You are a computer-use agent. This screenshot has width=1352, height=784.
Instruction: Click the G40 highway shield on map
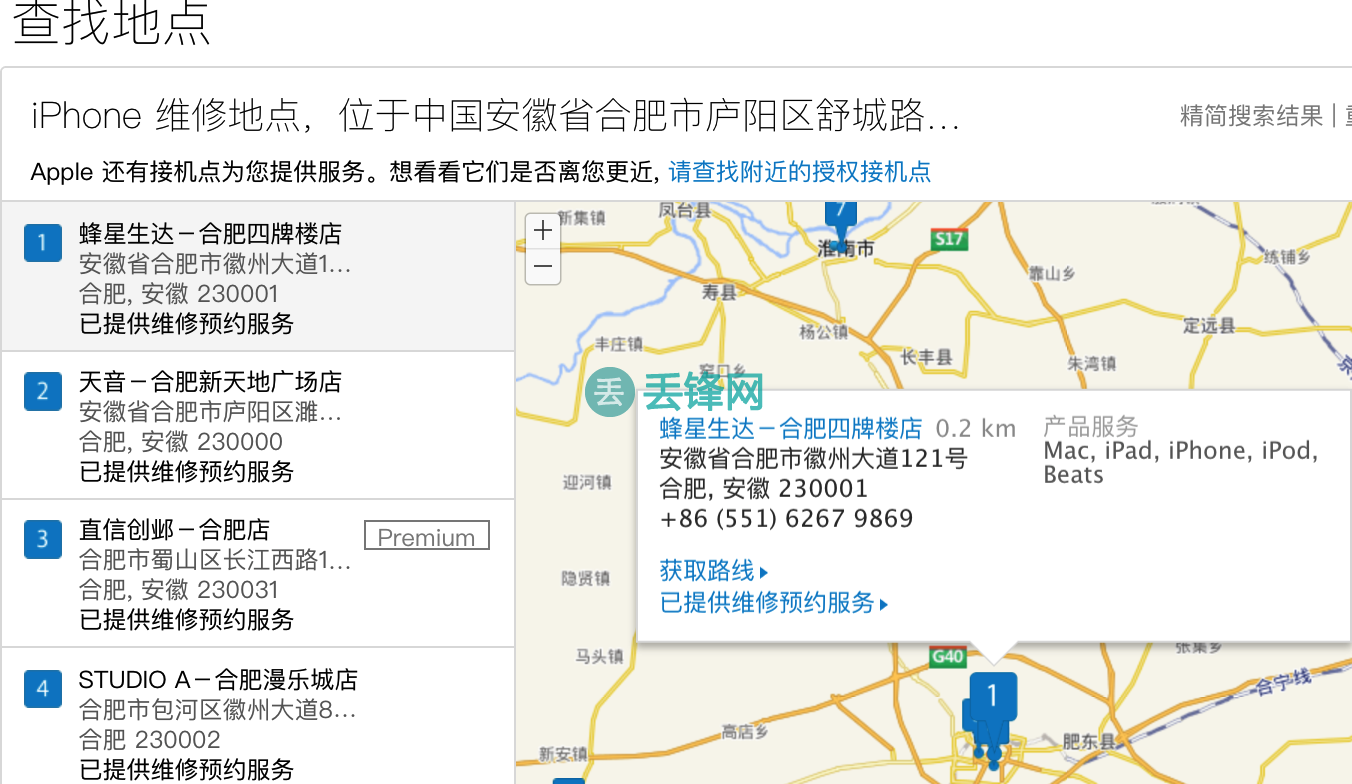(947, 657)
